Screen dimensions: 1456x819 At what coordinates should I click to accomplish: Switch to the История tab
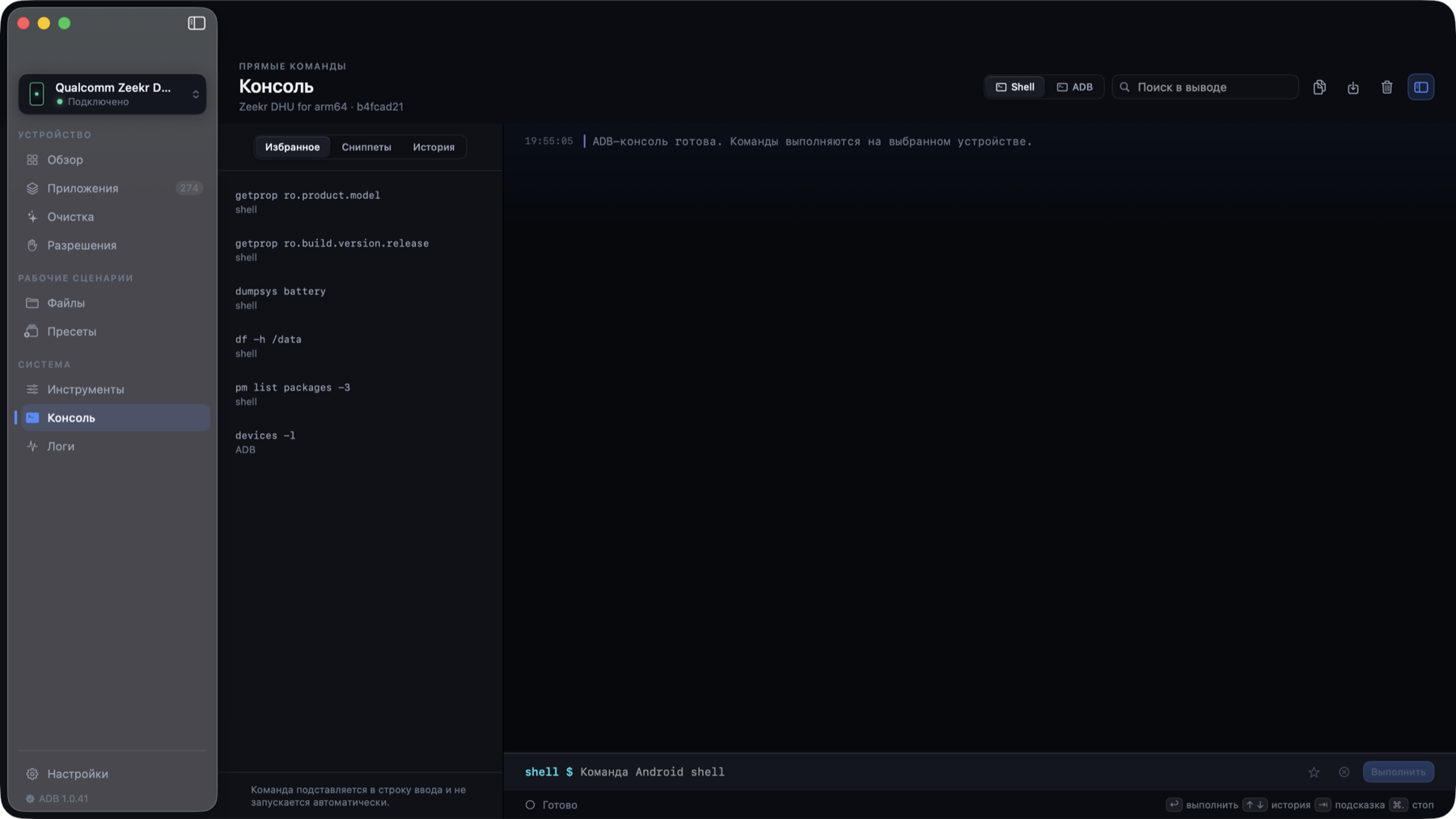click(434, 147)
